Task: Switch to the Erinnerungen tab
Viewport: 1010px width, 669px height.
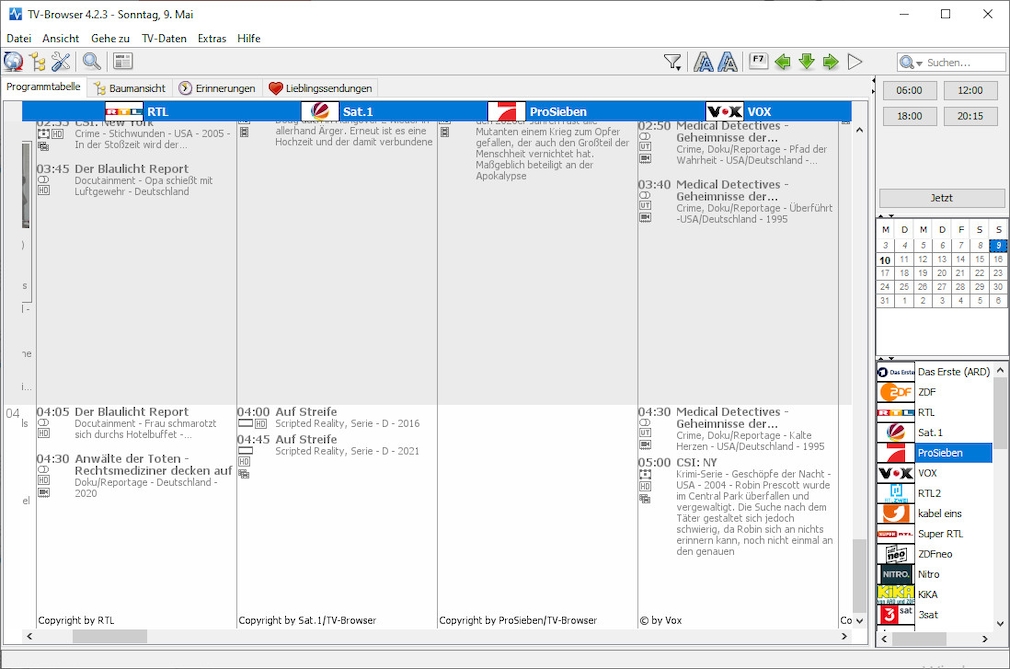Action: pyautogui.click(x=217, y=88)
